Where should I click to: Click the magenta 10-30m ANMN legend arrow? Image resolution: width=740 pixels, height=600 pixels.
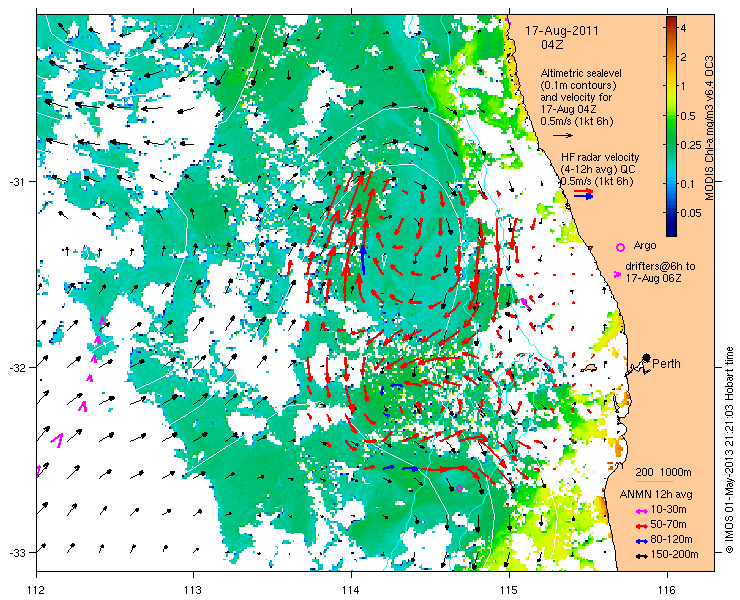[x=641, y=511]
